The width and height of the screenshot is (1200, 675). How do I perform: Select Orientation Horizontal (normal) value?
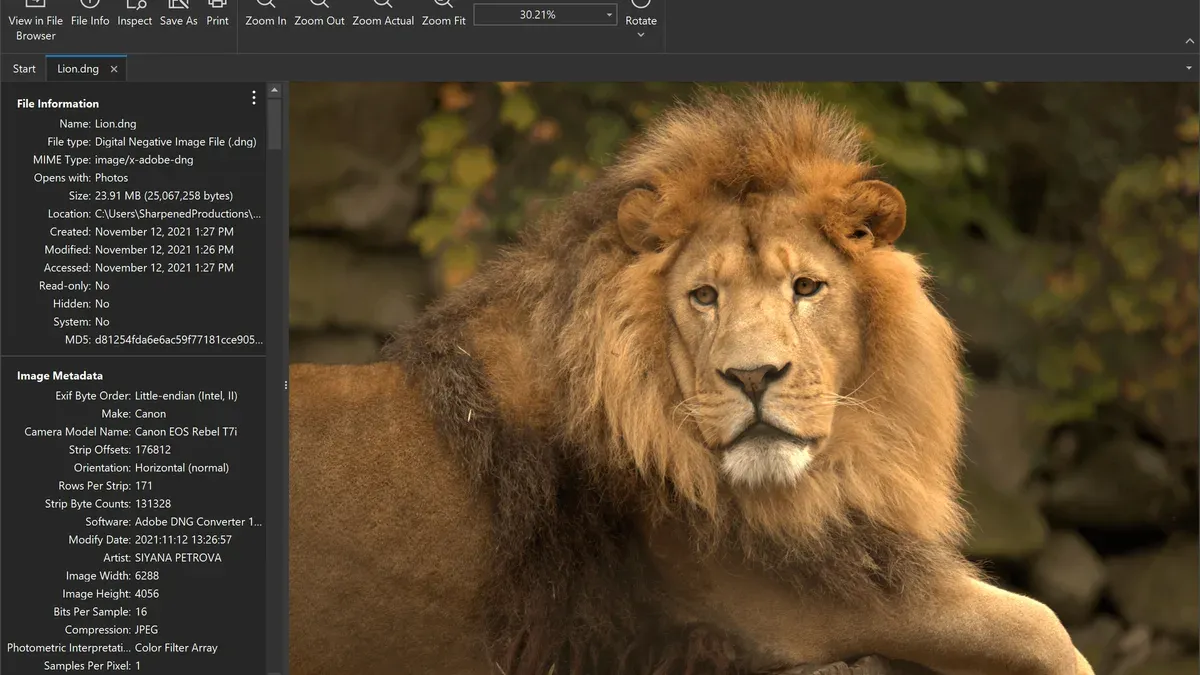(x=182, y=468)
